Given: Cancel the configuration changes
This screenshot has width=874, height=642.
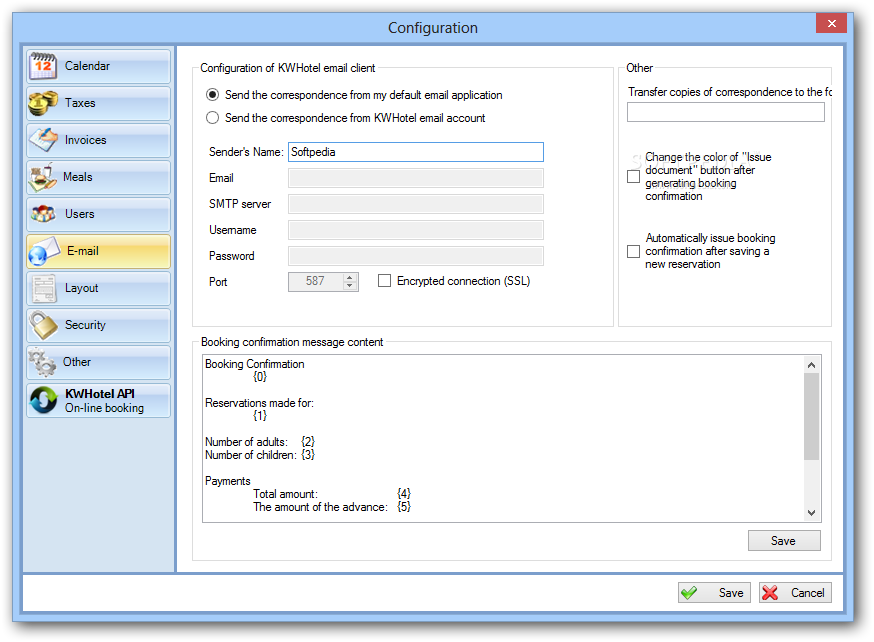Looking at the screenshot, I should click(795, 592).
